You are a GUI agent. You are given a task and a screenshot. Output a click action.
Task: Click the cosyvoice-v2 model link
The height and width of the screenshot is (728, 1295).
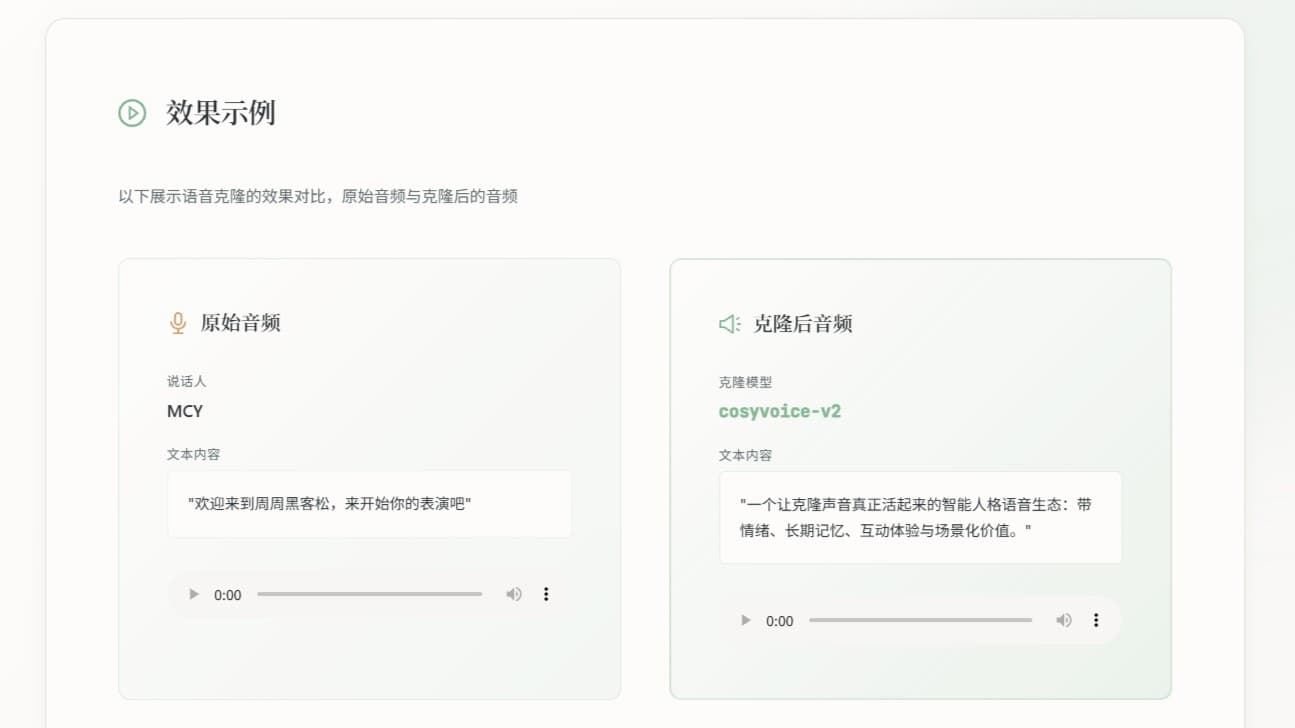781,411
